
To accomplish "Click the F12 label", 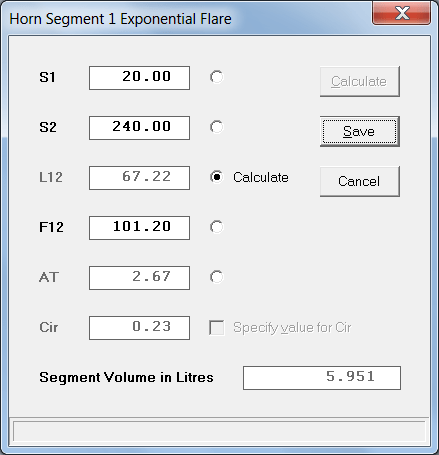I will 51,227.
